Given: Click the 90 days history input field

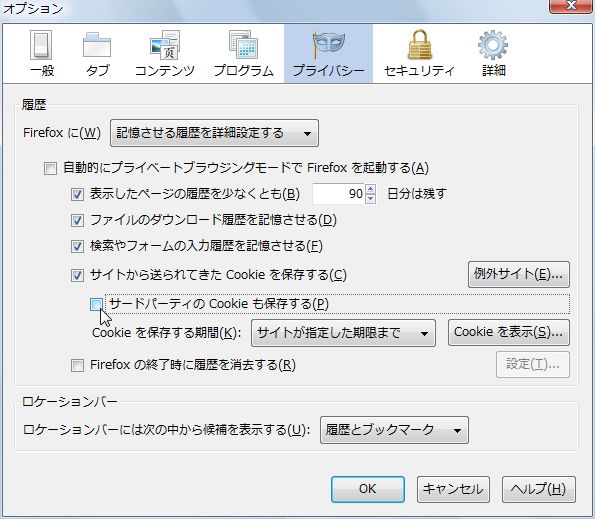Looking at the screenshot, I should [338, 194].
